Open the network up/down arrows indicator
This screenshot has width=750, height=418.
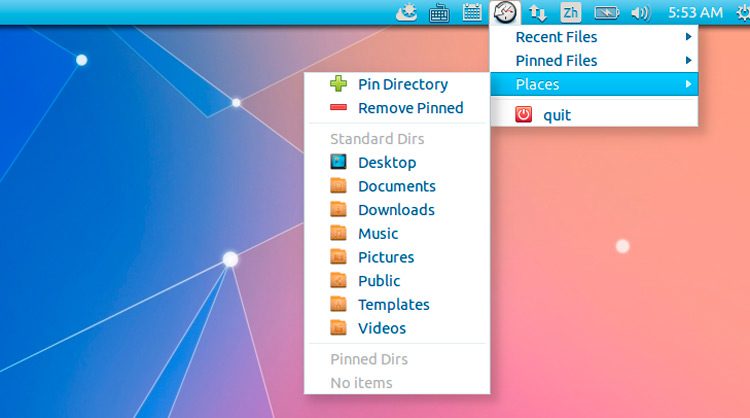click(538, 13)
